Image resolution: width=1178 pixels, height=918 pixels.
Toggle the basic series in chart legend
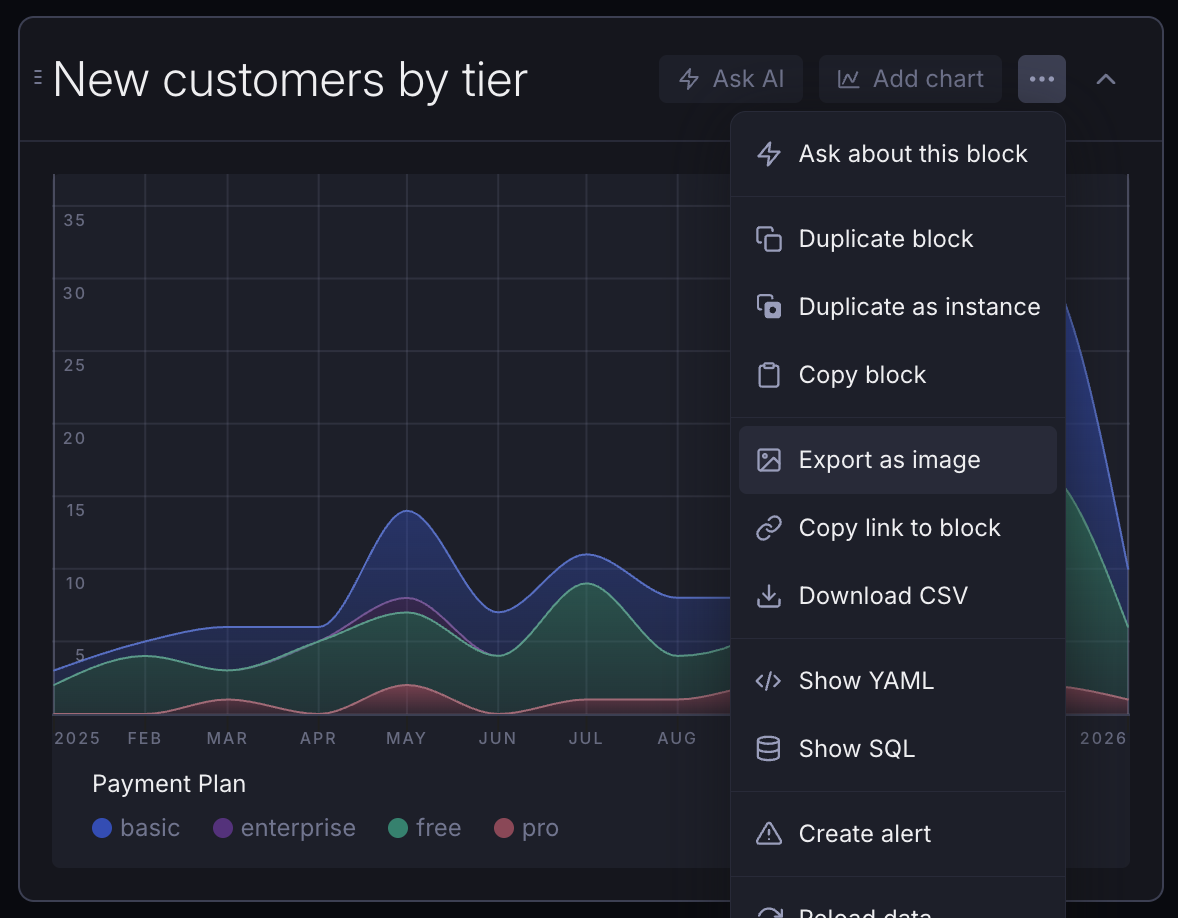136,828
